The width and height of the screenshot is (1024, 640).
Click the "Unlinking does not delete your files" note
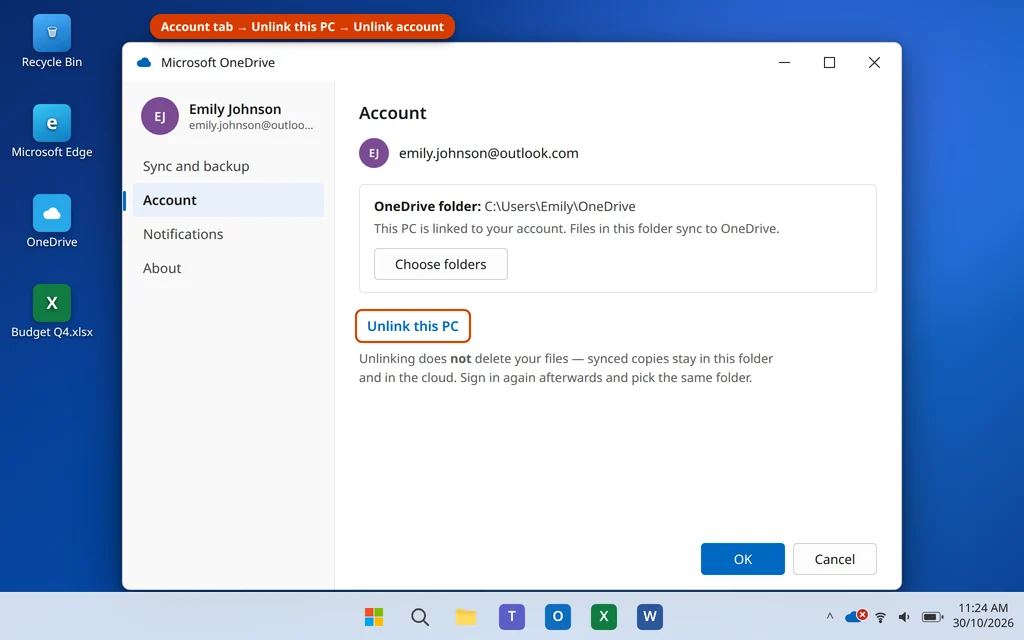pos(566,368)
